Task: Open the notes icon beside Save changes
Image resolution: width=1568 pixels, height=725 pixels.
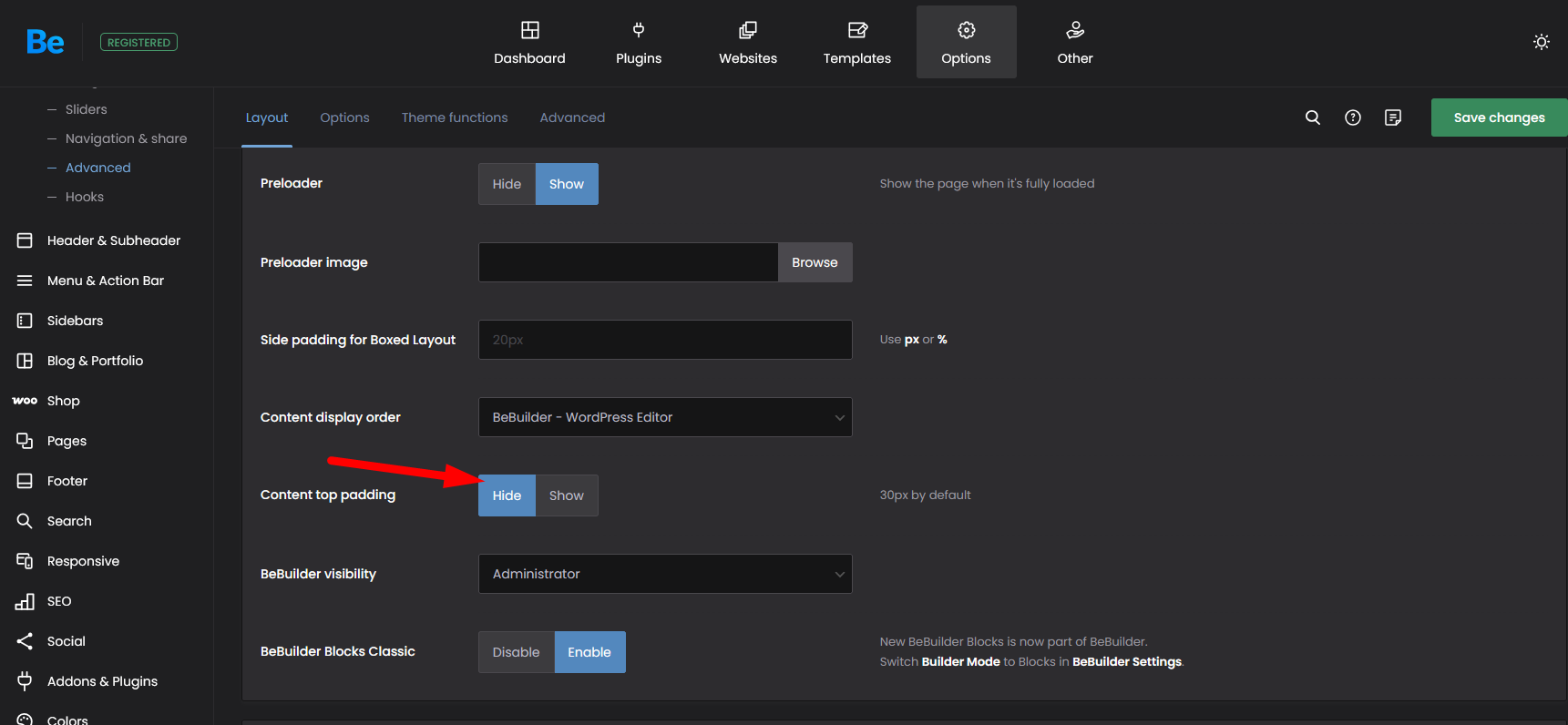Action: coord(1392,117)
